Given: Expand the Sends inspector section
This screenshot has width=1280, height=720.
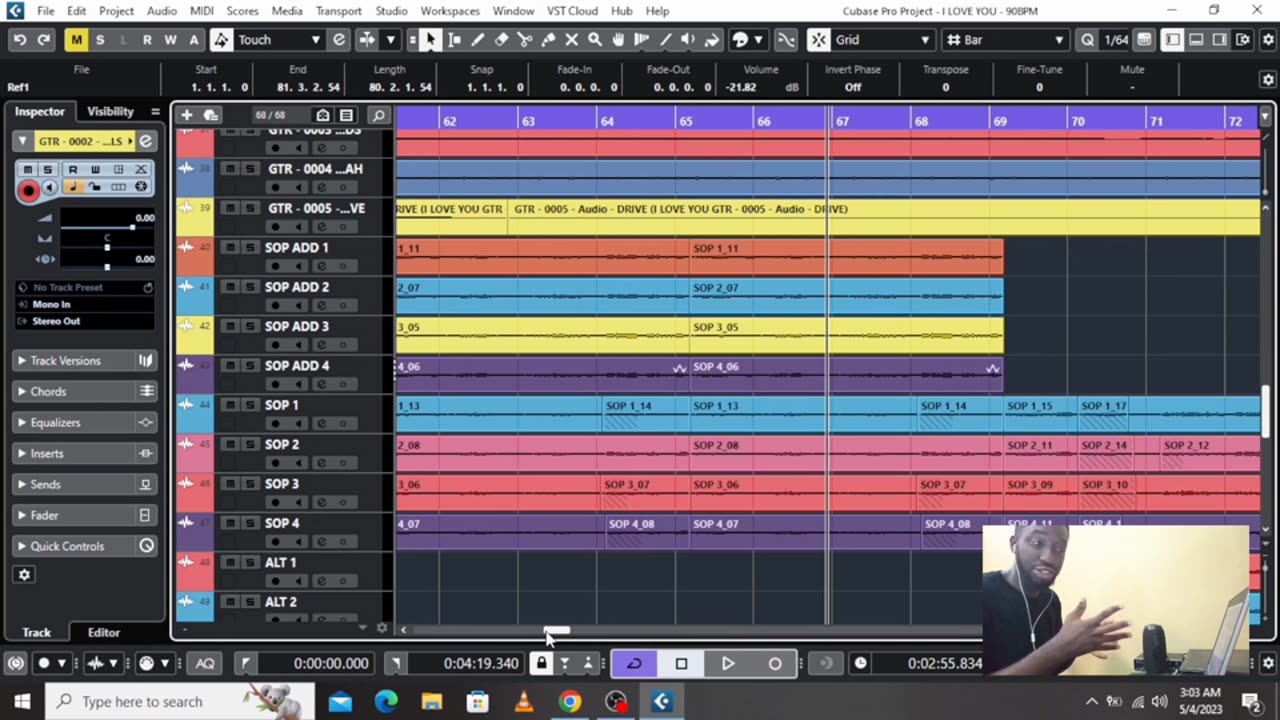Looking at the screenshot, I should point(85,484).
